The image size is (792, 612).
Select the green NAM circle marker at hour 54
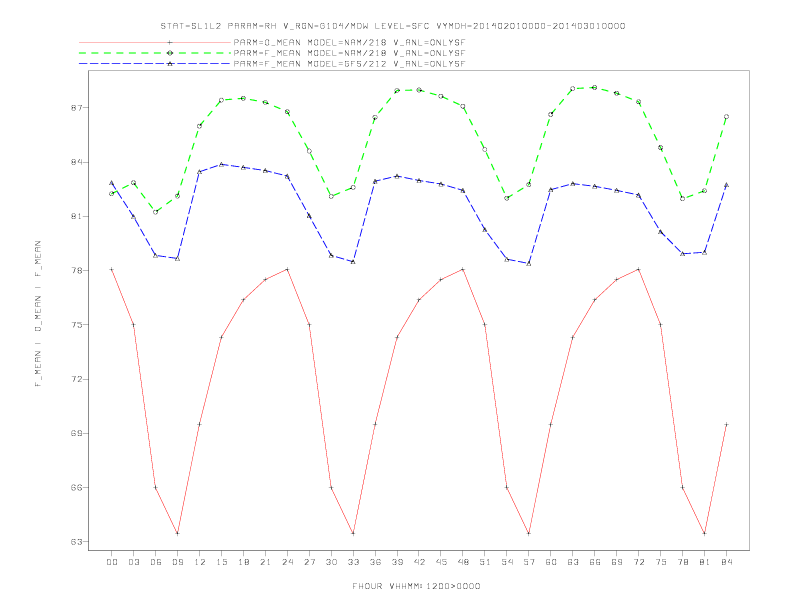pos(507,198)
